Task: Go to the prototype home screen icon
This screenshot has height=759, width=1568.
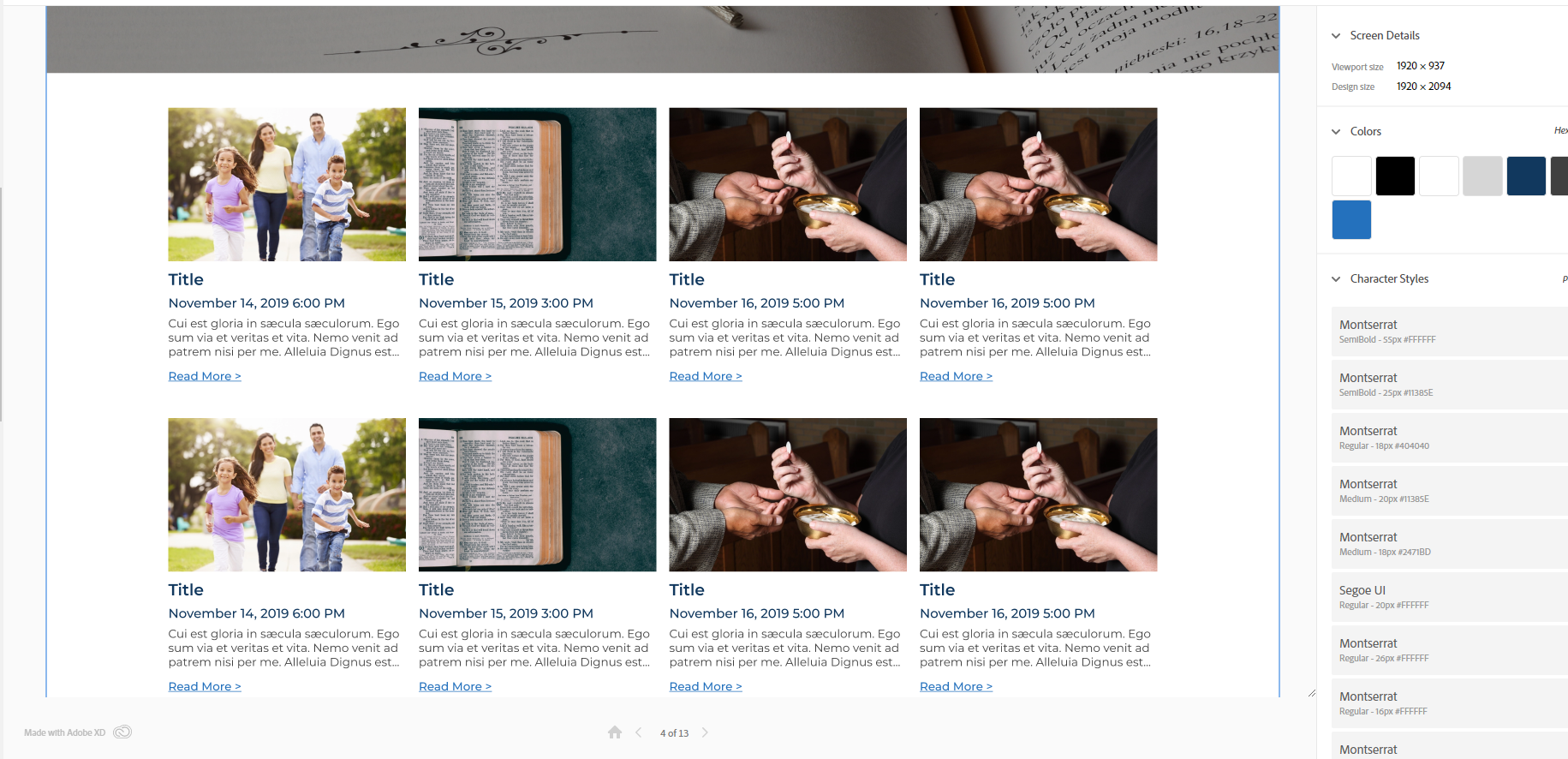Action: (615, 732)
